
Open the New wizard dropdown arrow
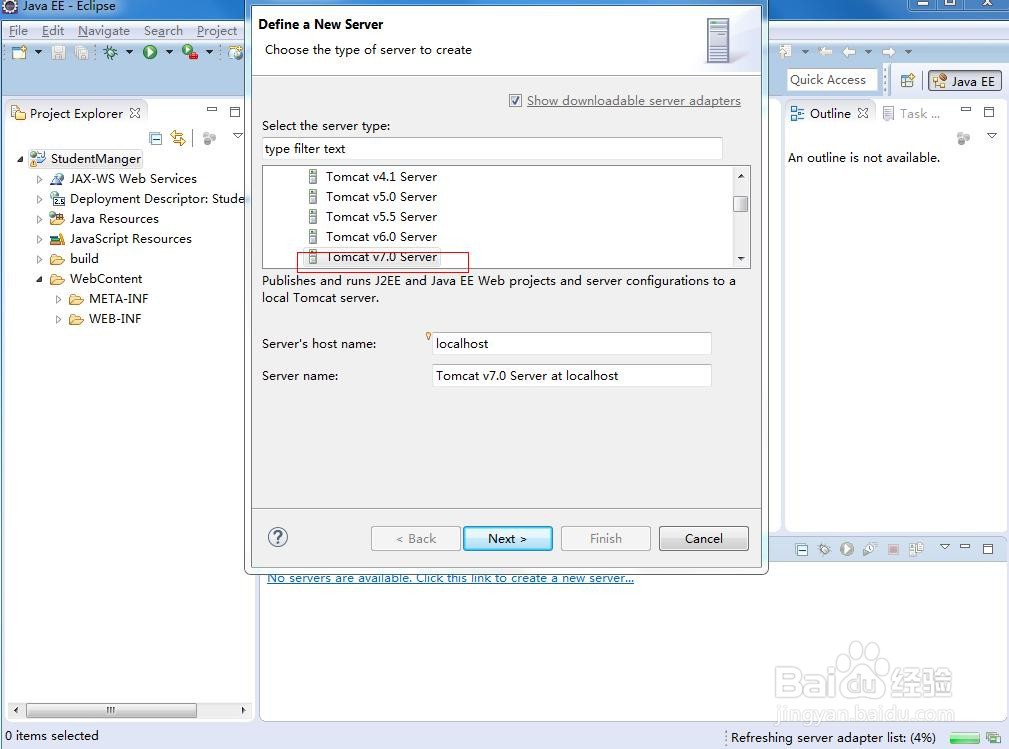coord(38,51)
